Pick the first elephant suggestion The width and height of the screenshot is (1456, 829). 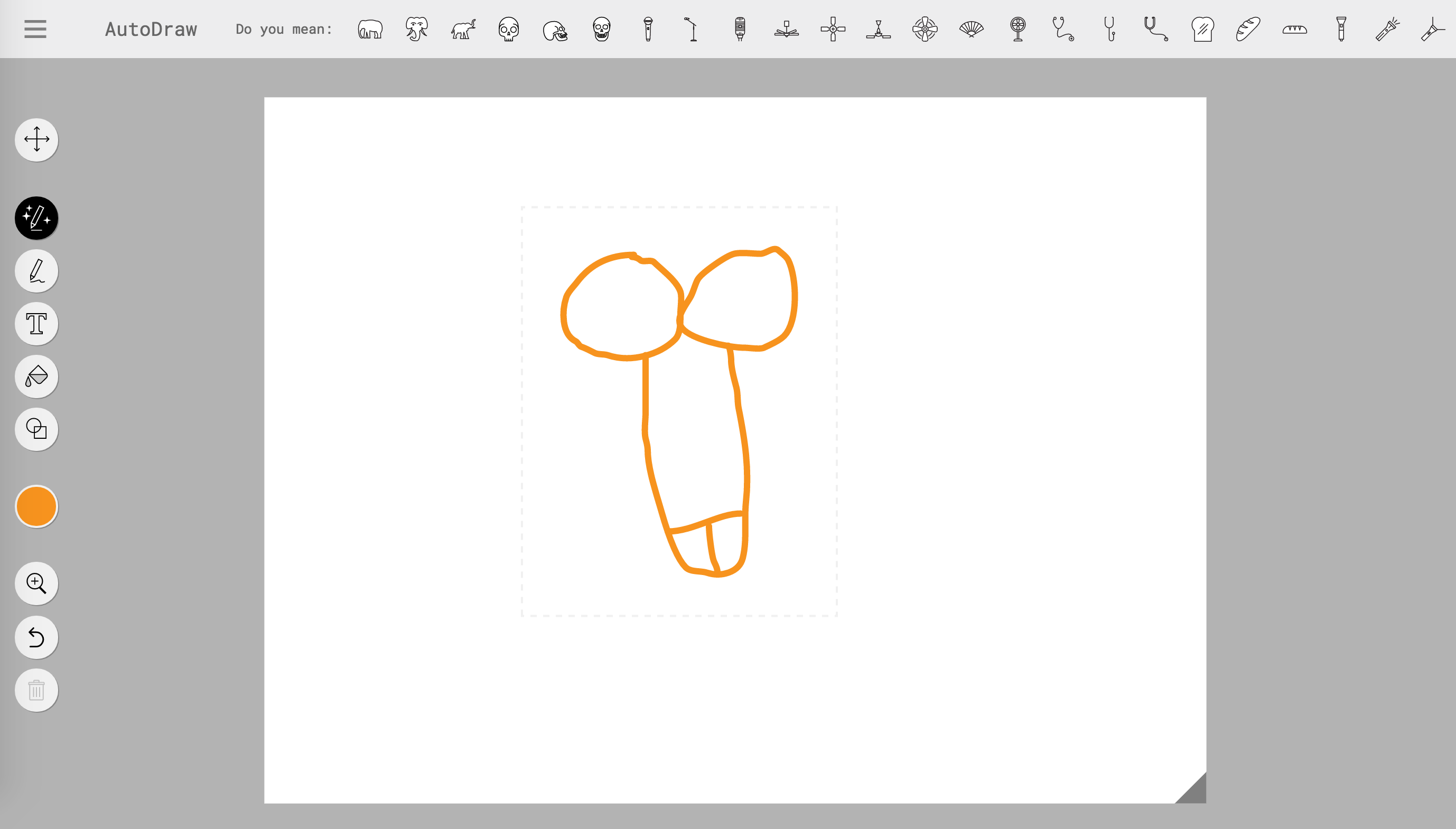click(370, 29)
